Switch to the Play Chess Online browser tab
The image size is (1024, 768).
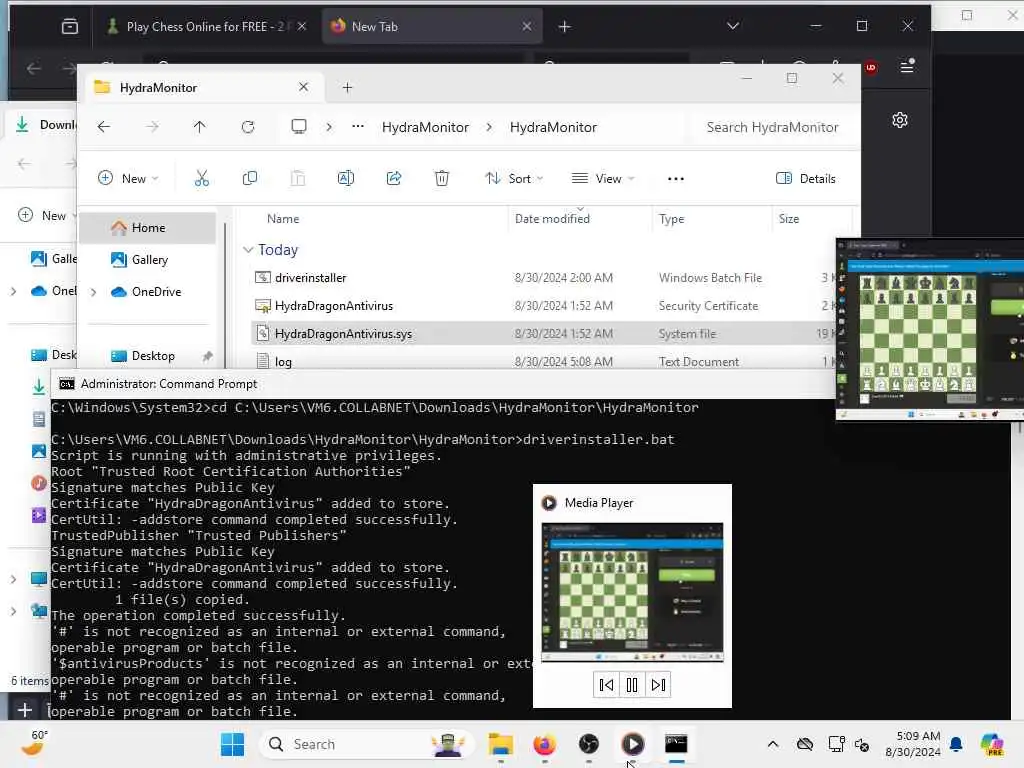206,27
